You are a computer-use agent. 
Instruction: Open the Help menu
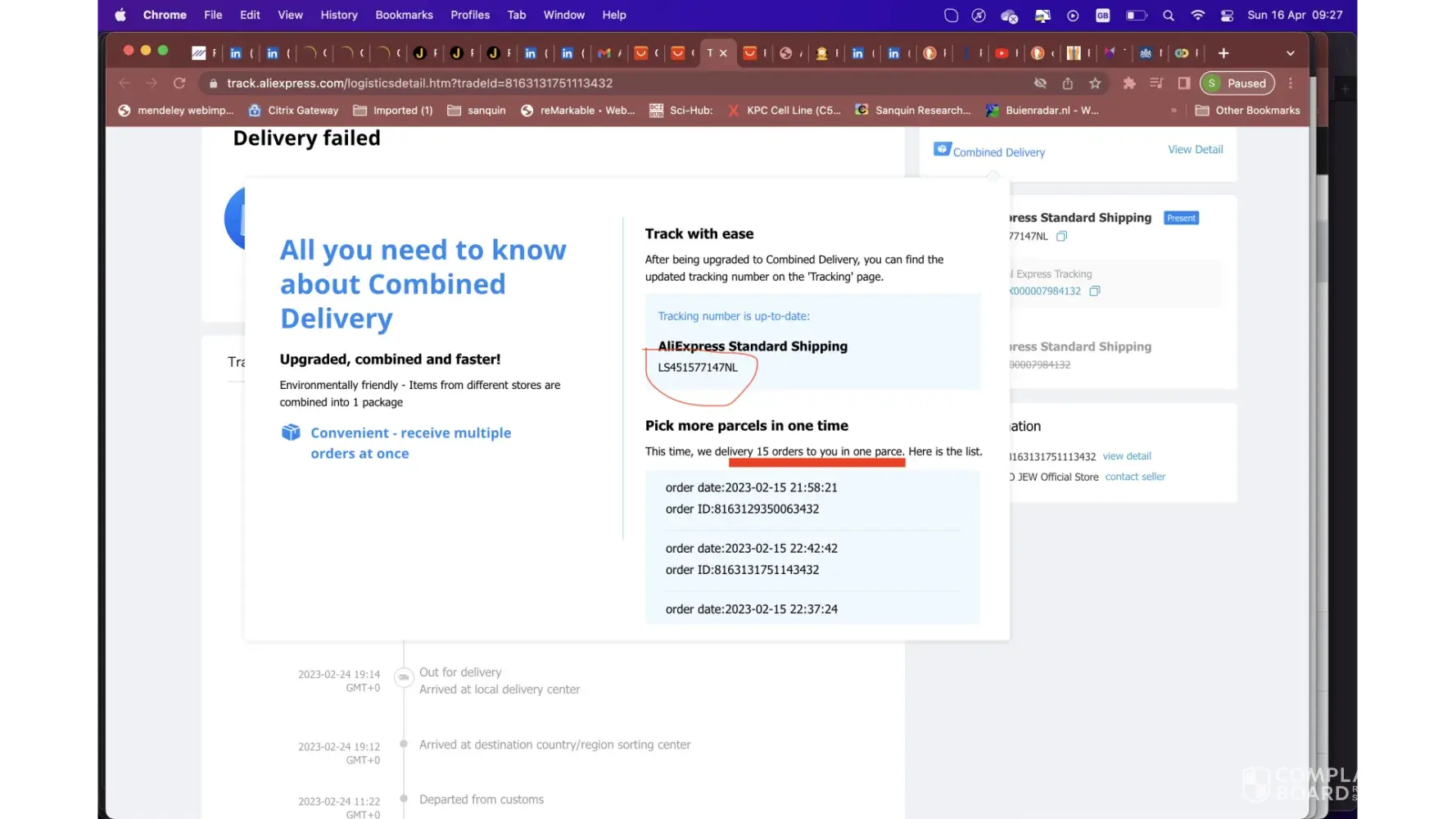pyautogui.click(x=614, y=15)
